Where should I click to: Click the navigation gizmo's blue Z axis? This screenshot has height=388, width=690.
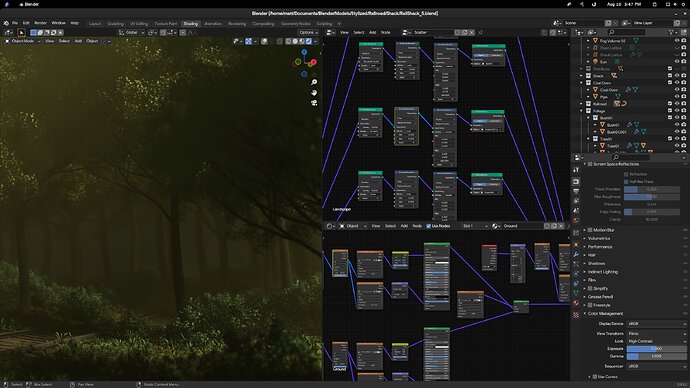tap(304, 52)
